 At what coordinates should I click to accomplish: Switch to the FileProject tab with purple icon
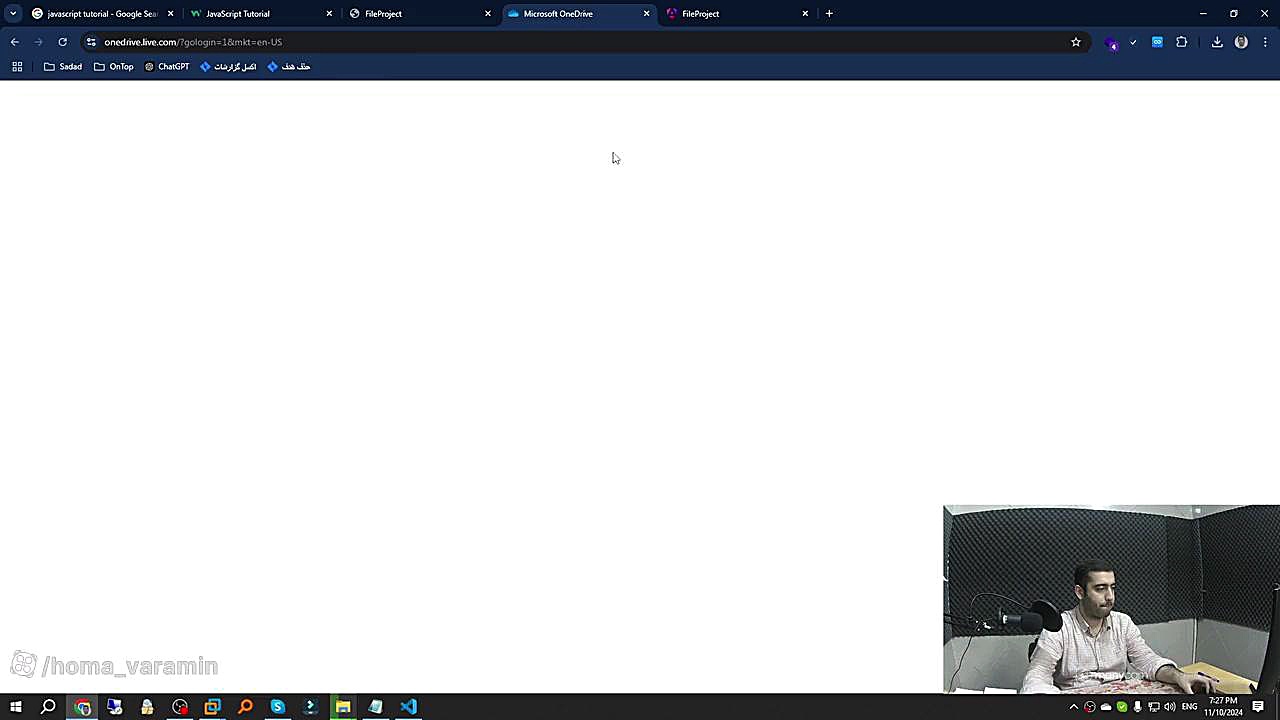pyautogui.click(x=738, y=14)
